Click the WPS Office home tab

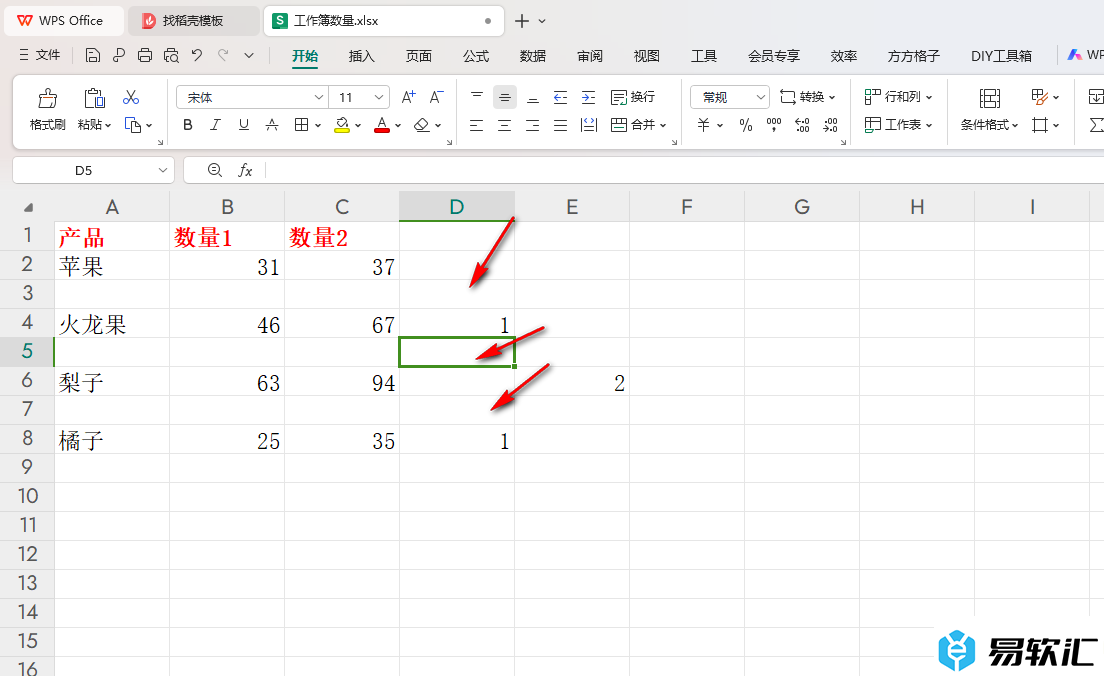(x=63, y=21)
